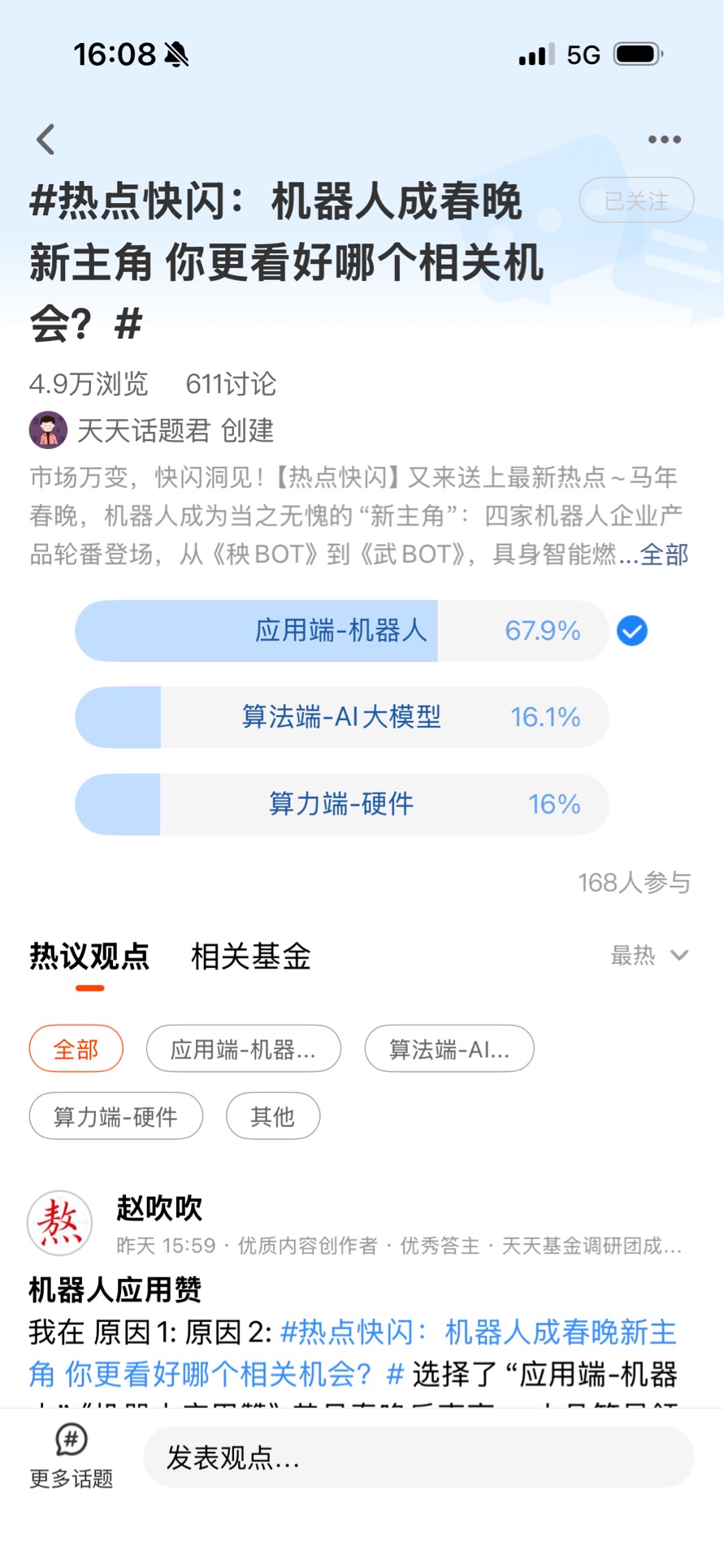
Task: Select poll option 算法端-AI大模型
Action: point(341,718)
